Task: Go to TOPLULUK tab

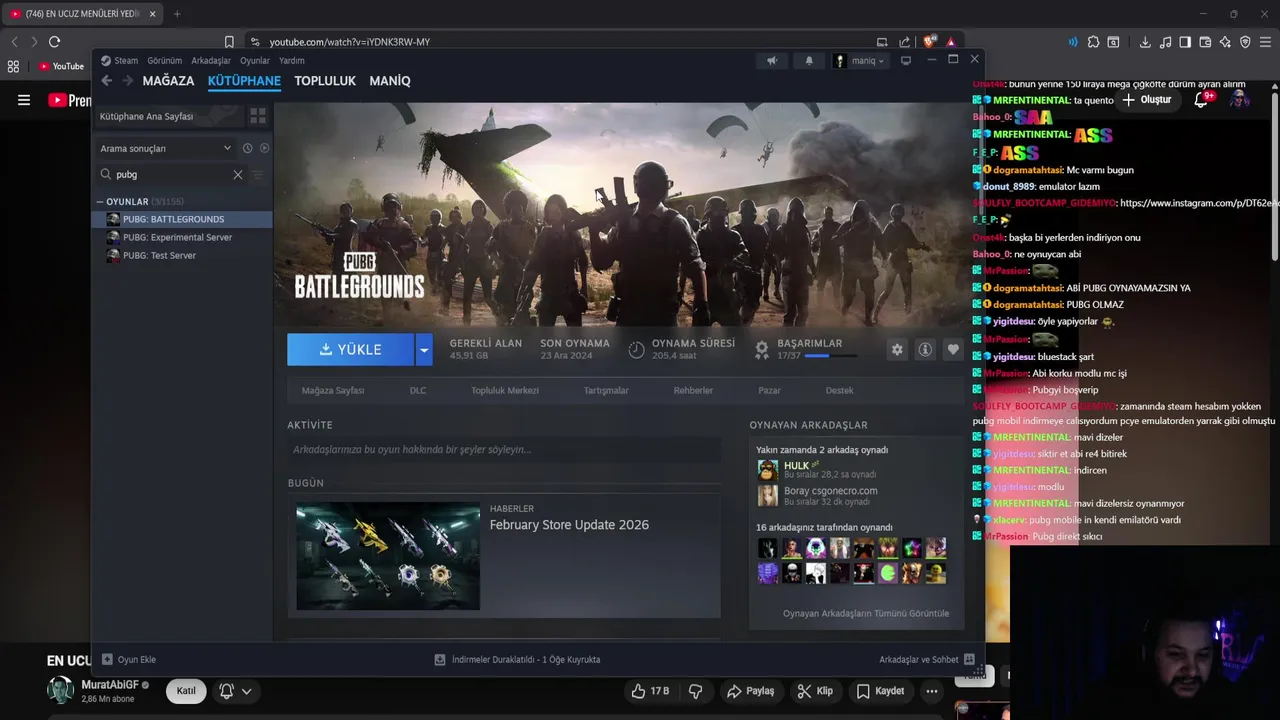Action: tap(325, 81)
